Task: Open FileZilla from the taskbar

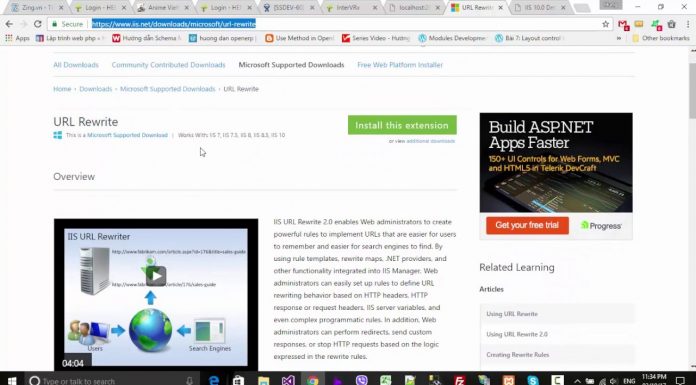Action: click(459, 380)
